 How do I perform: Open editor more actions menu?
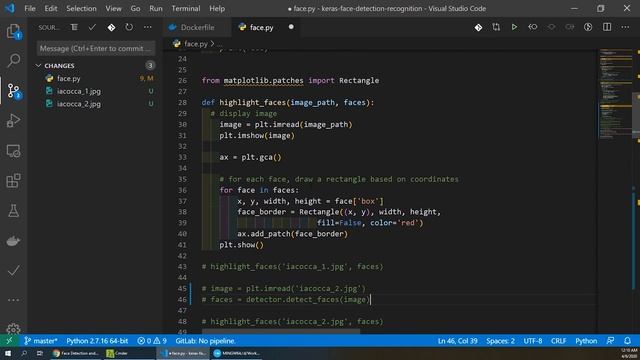click(625, 27)
